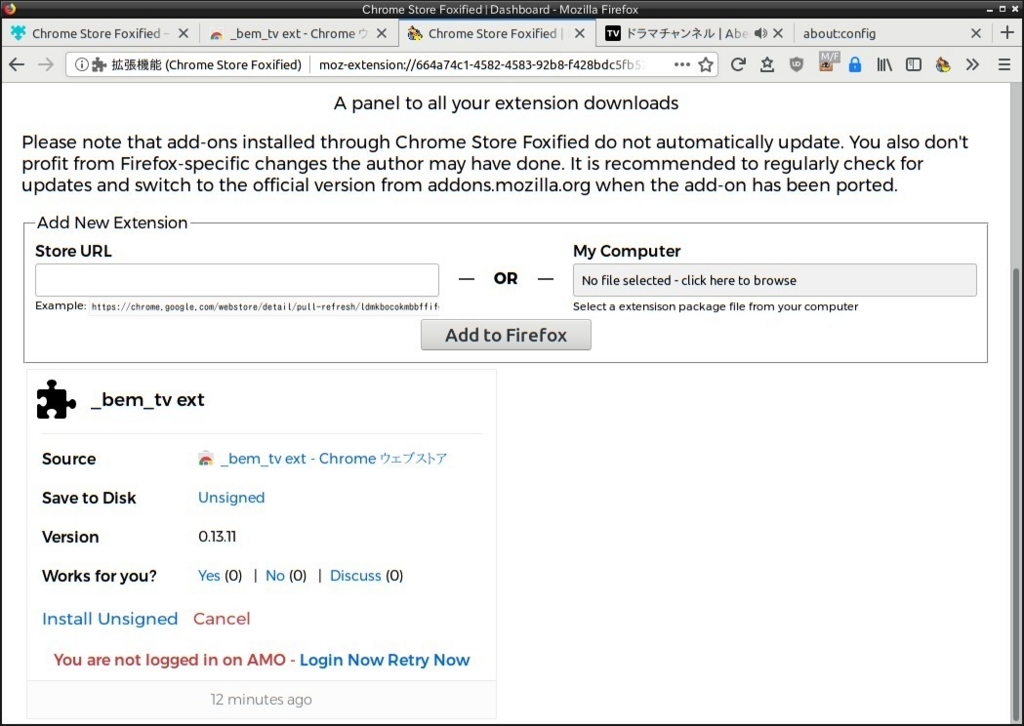Viewport: 1024px width, 726px height.
Task: Vote No for works for you
Action: (x=275, y=576)
